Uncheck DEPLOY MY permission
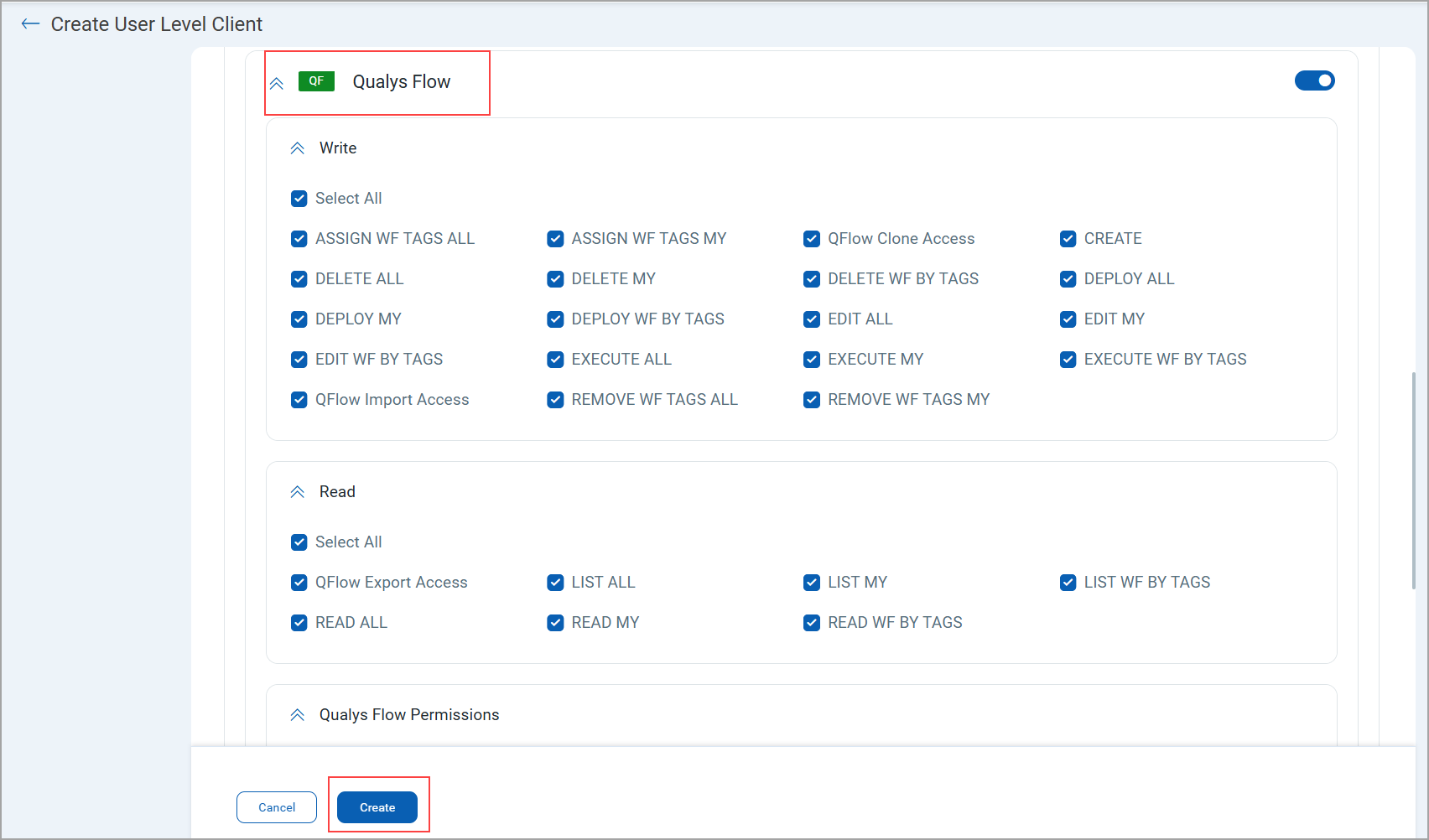This screenshot has height=840, width=1429. pyautogui.click(x=299, y=319)
